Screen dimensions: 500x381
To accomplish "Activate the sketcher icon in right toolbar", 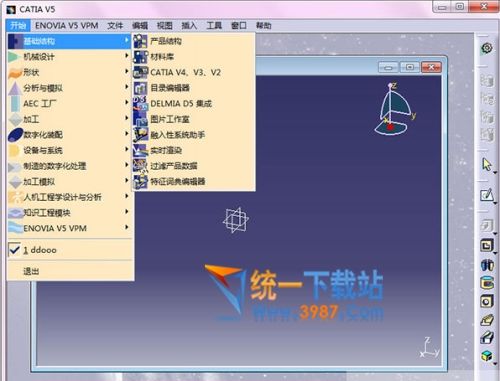I will coord(487,195).
